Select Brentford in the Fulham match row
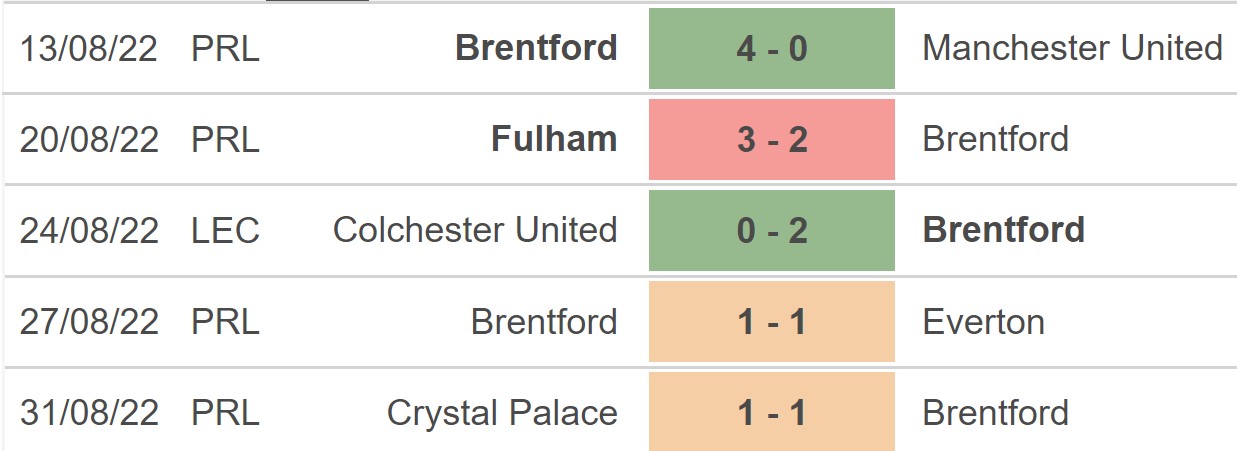The height and width of the screenshot is (451, 1237). (x=995, y=139)
